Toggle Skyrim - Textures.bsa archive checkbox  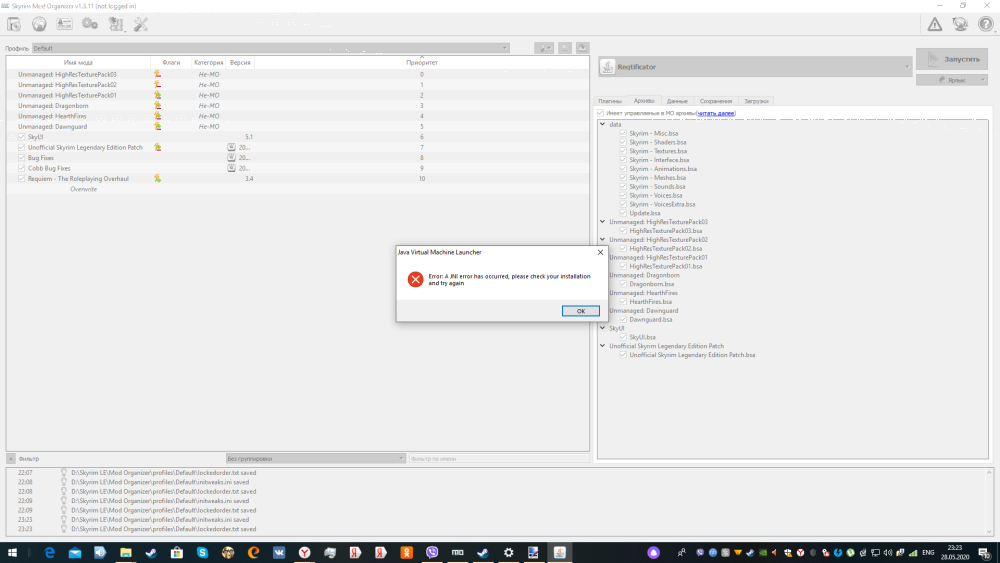point(623,151)
